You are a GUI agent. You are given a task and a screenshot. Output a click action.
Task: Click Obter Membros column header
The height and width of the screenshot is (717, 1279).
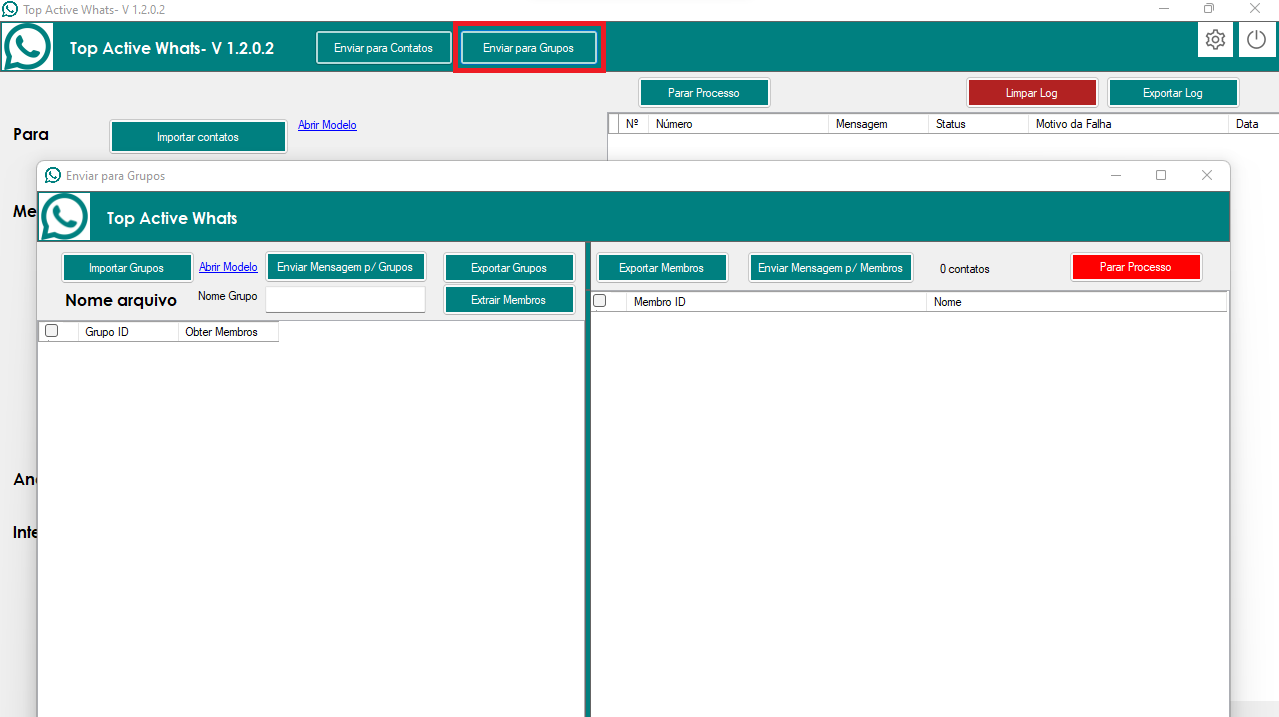(x=228, y=332)
